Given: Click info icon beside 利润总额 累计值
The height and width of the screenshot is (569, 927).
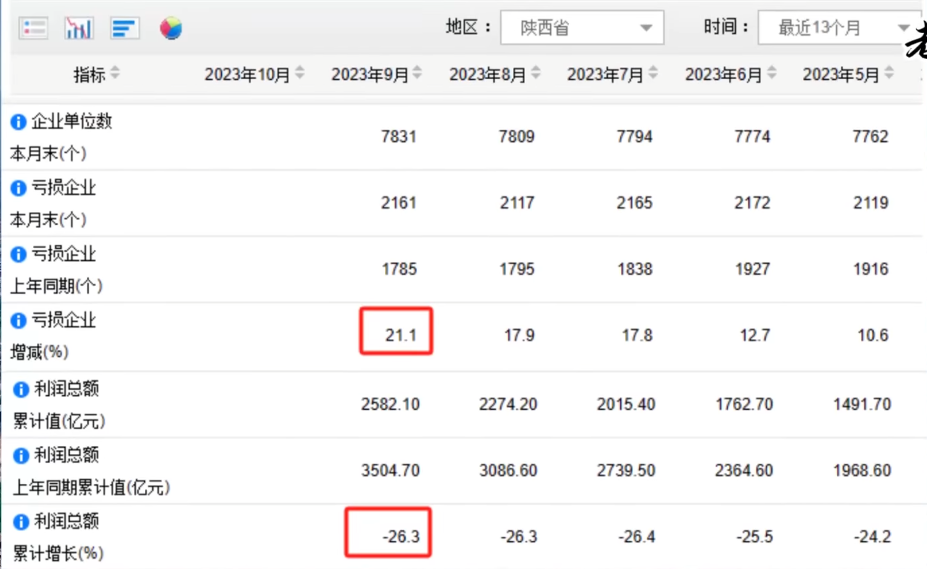Looking at the screenshot, I should click(19, 389).
